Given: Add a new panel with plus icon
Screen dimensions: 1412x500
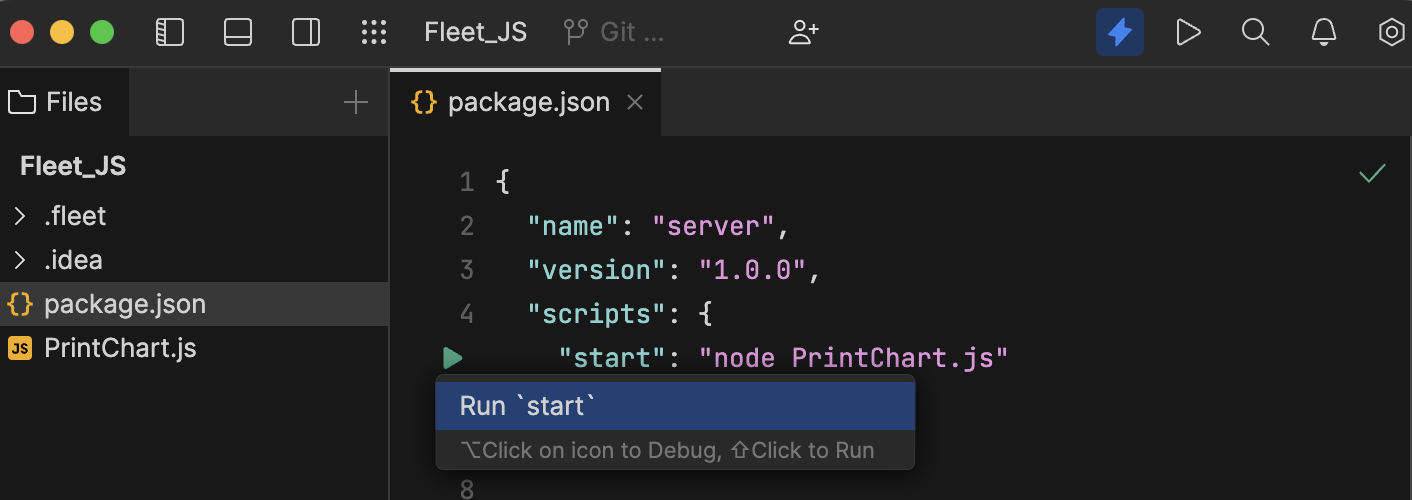Looking at the screenshot, I should [355, 102].
